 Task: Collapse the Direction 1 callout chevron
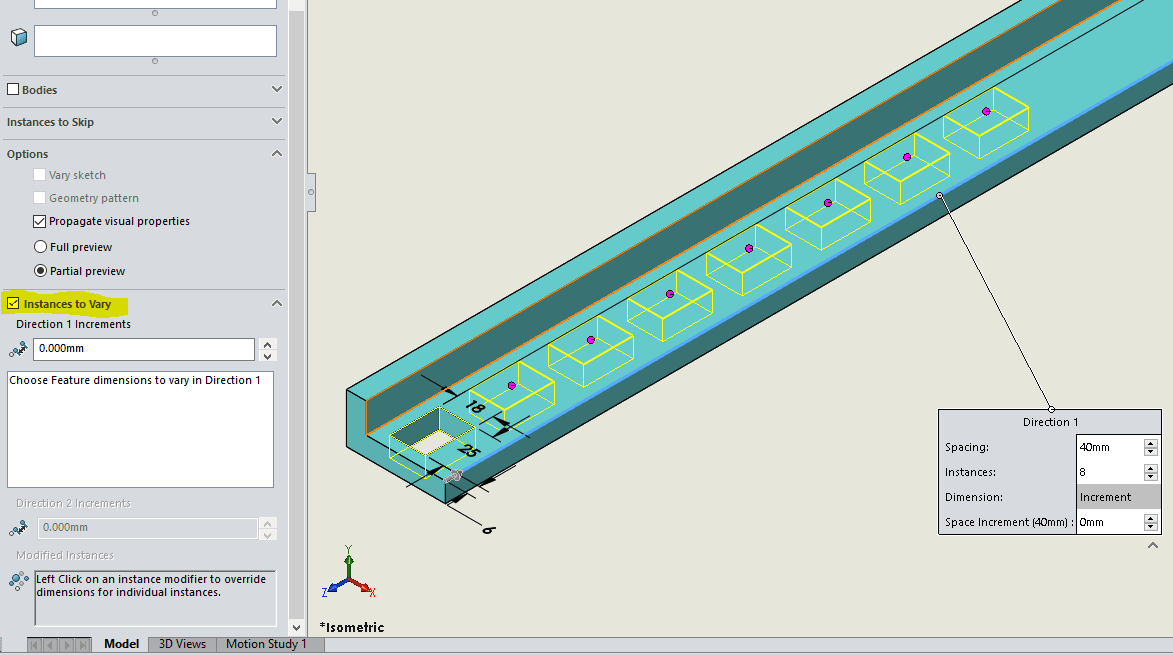tap(1153, 546)
